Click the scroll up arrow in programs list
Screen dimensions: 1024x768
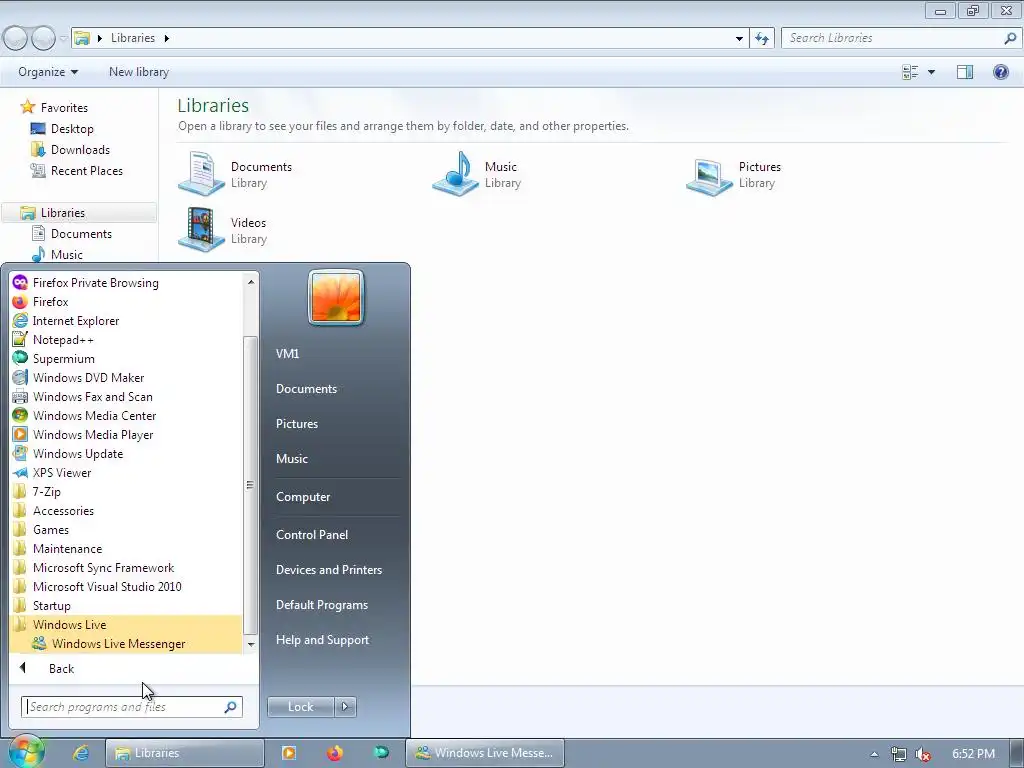coord(251,282)
